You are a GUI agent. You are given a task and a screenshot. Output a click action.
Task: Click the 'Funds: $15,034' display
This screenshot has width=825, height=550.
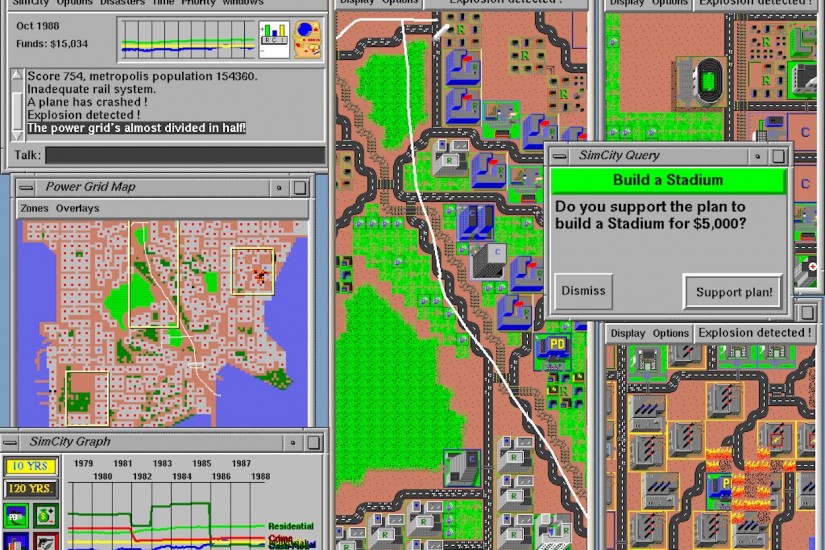click(x=52, y=44)
